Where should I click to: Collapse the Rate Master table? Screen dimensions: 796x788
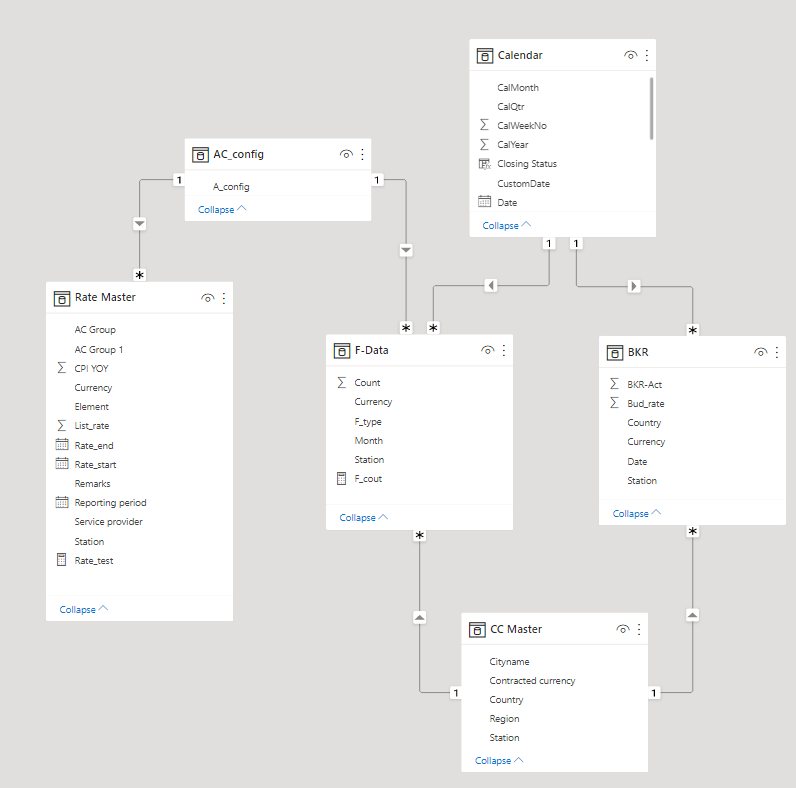click(x=84, y=609)
